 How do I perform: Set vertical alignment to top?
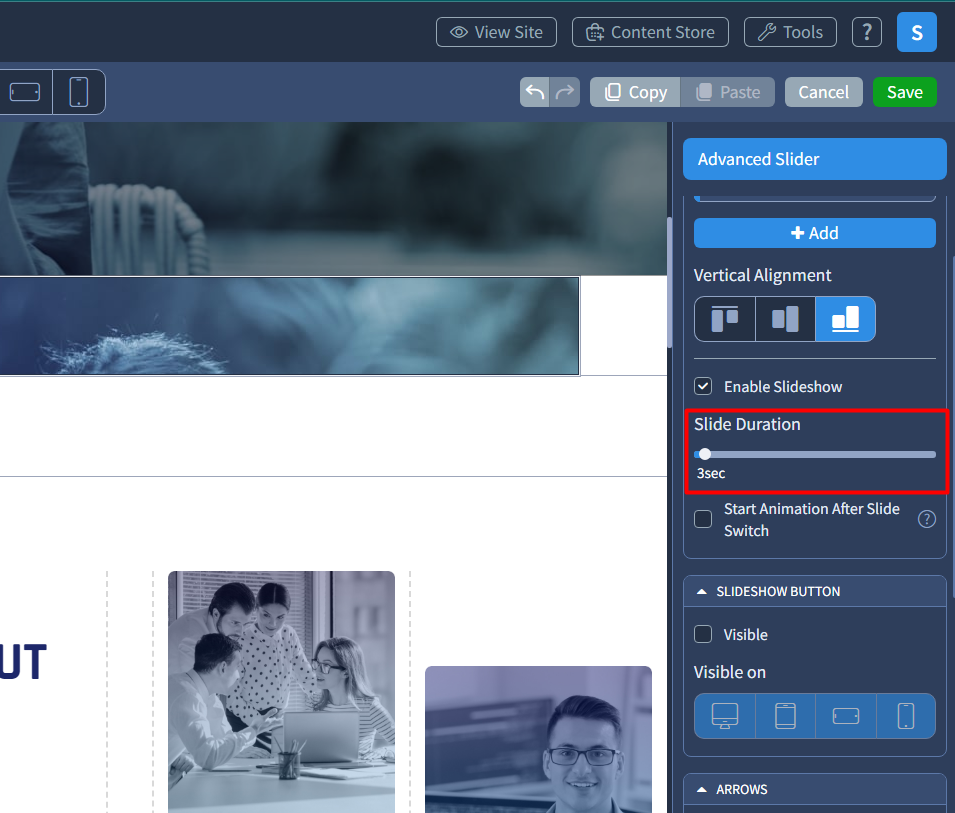coord(725,319)
